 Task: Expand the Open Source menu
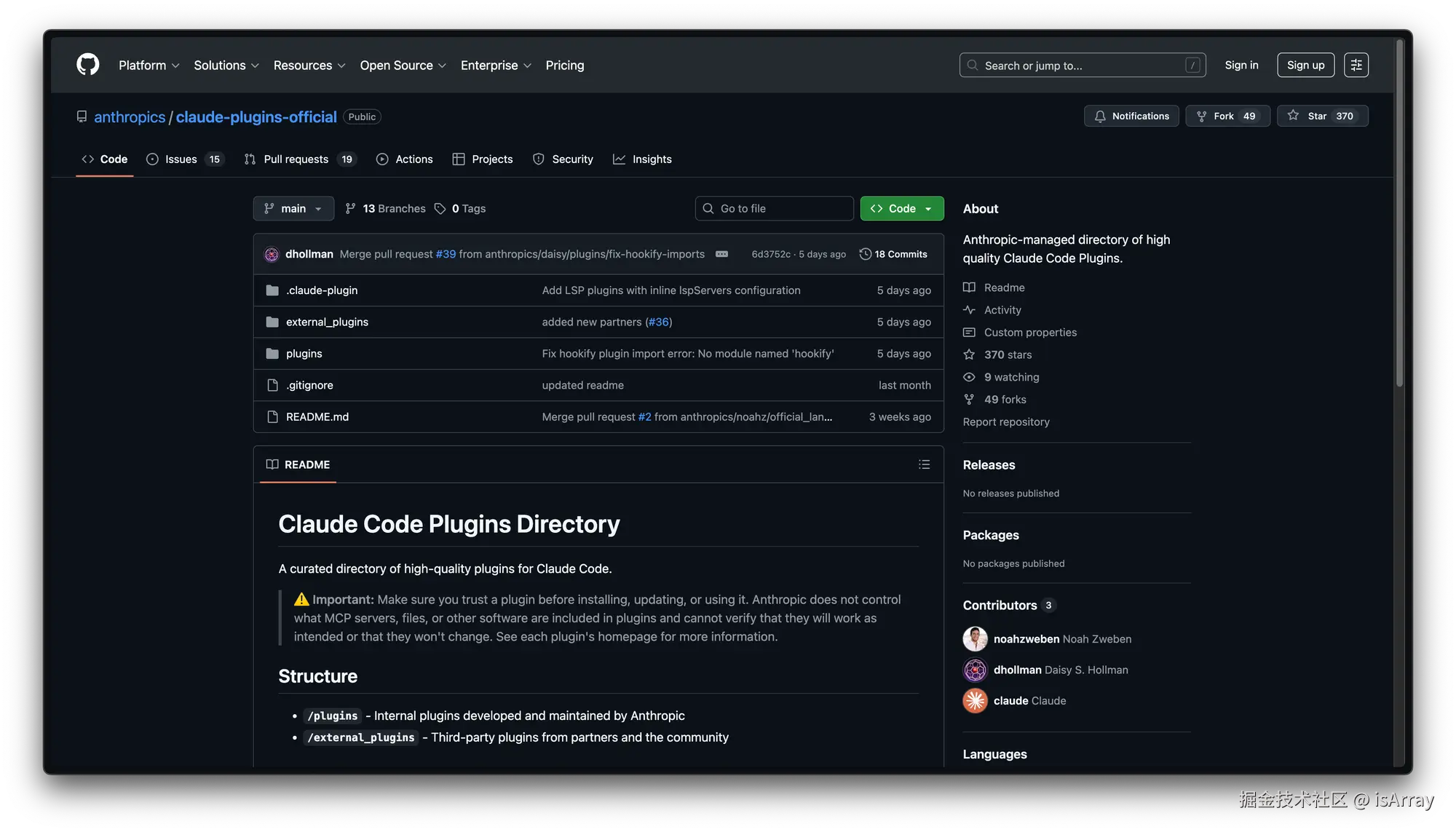point(403,66)
